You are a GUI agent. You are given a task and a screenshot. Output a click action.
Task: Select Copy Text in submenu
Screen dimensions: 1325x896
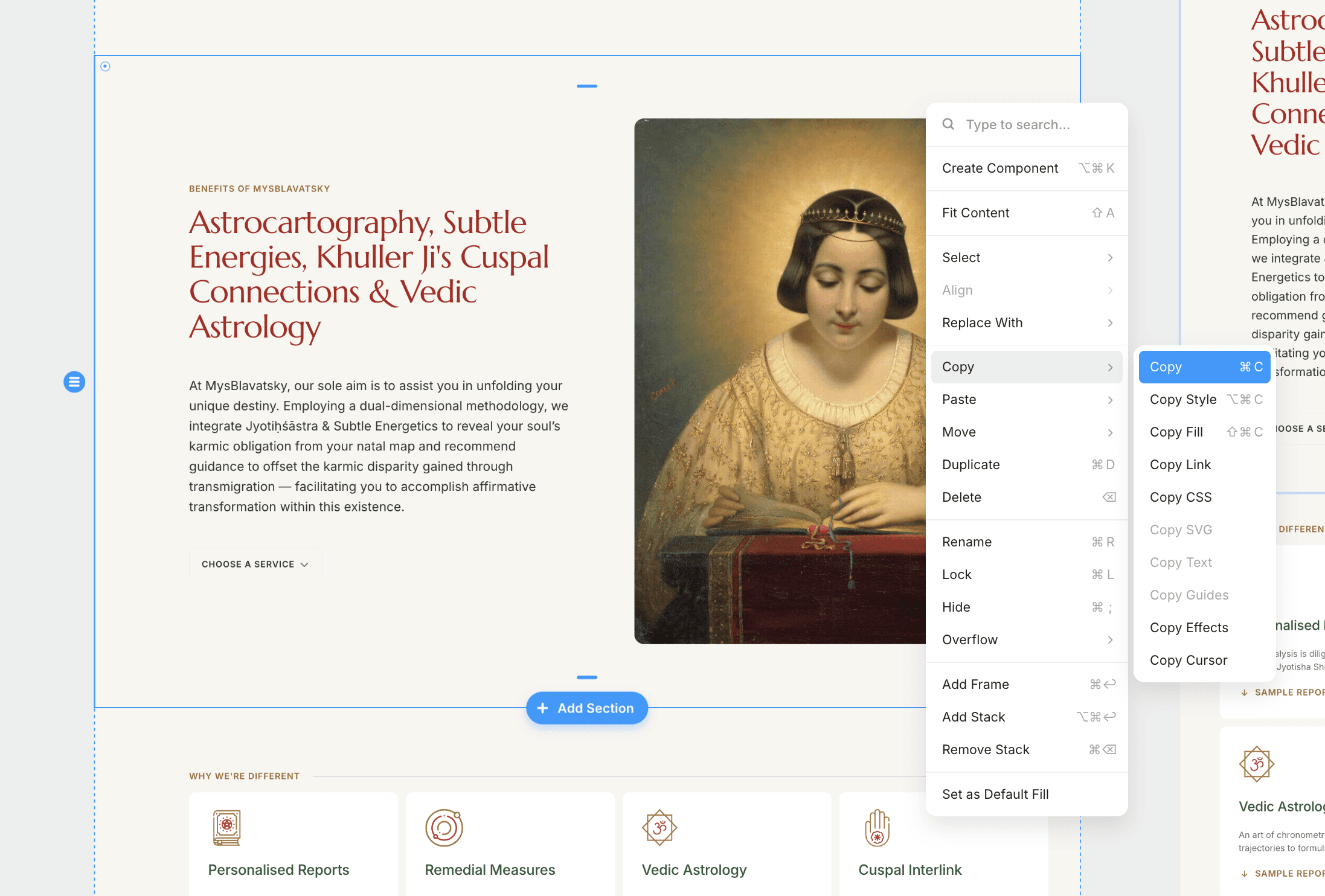(x=1205, y=563)
